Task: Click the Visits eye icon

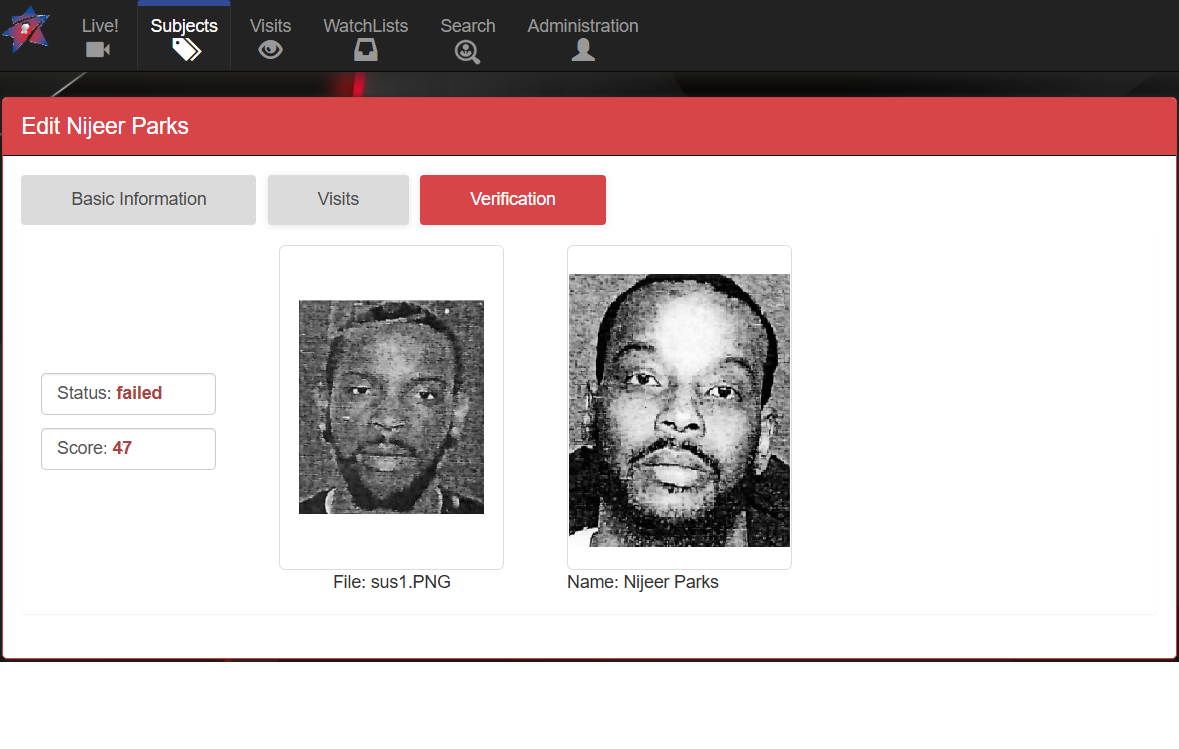Action: [x=271, y=50]
